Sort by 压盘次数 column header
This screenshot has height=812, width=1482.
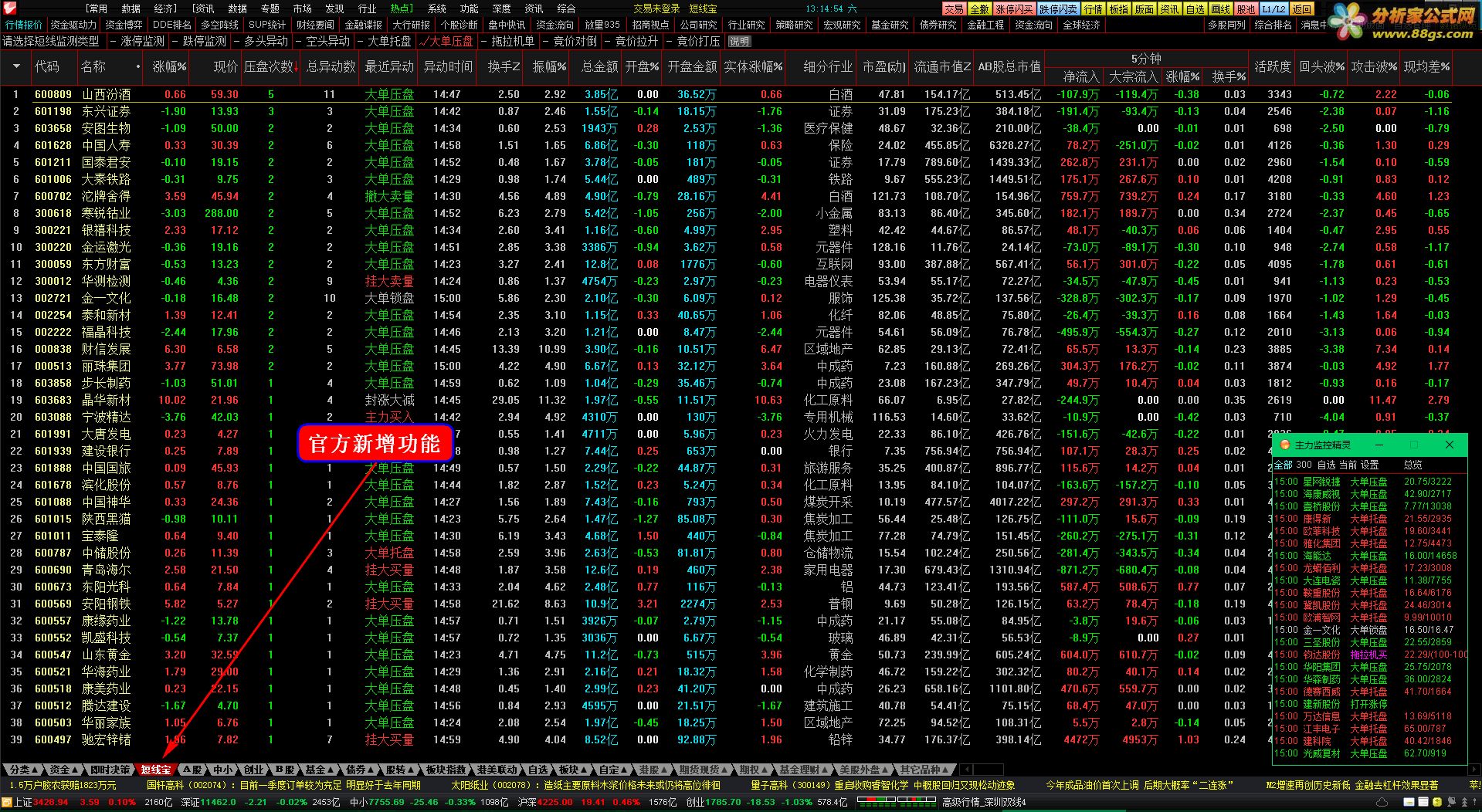coord(270,67)
